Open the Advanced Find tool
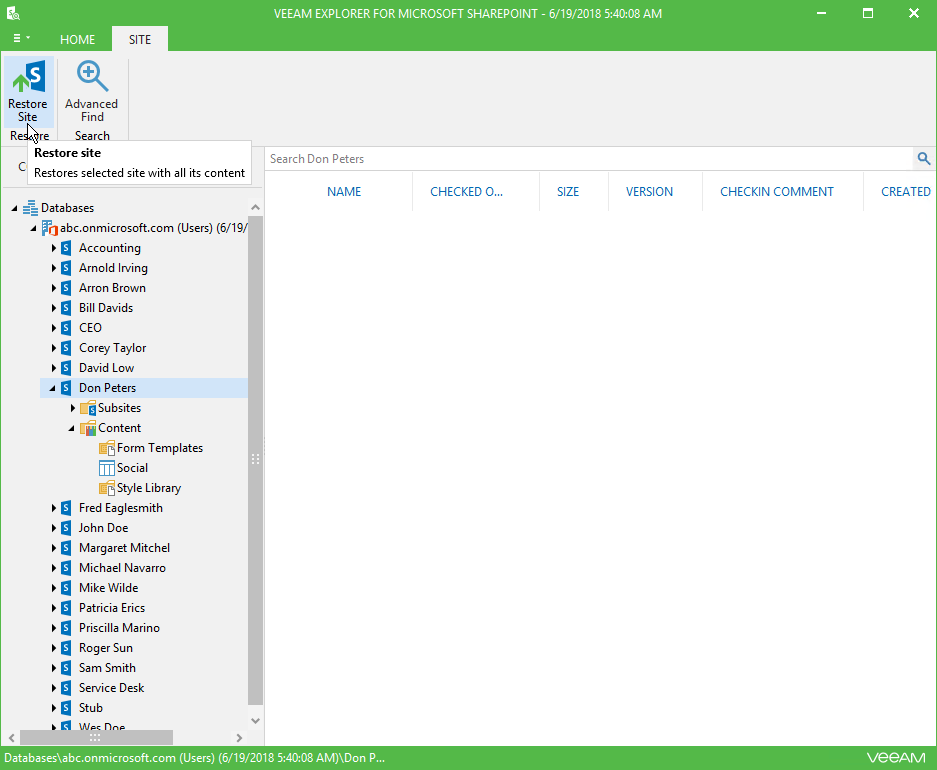Viewport: 937px width, 770px height. [91, 91]
